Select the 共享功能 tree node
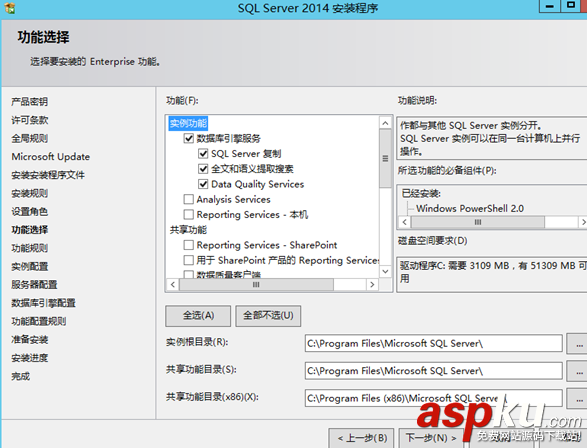Screen dimensions: 587x448 click(188, 230)
